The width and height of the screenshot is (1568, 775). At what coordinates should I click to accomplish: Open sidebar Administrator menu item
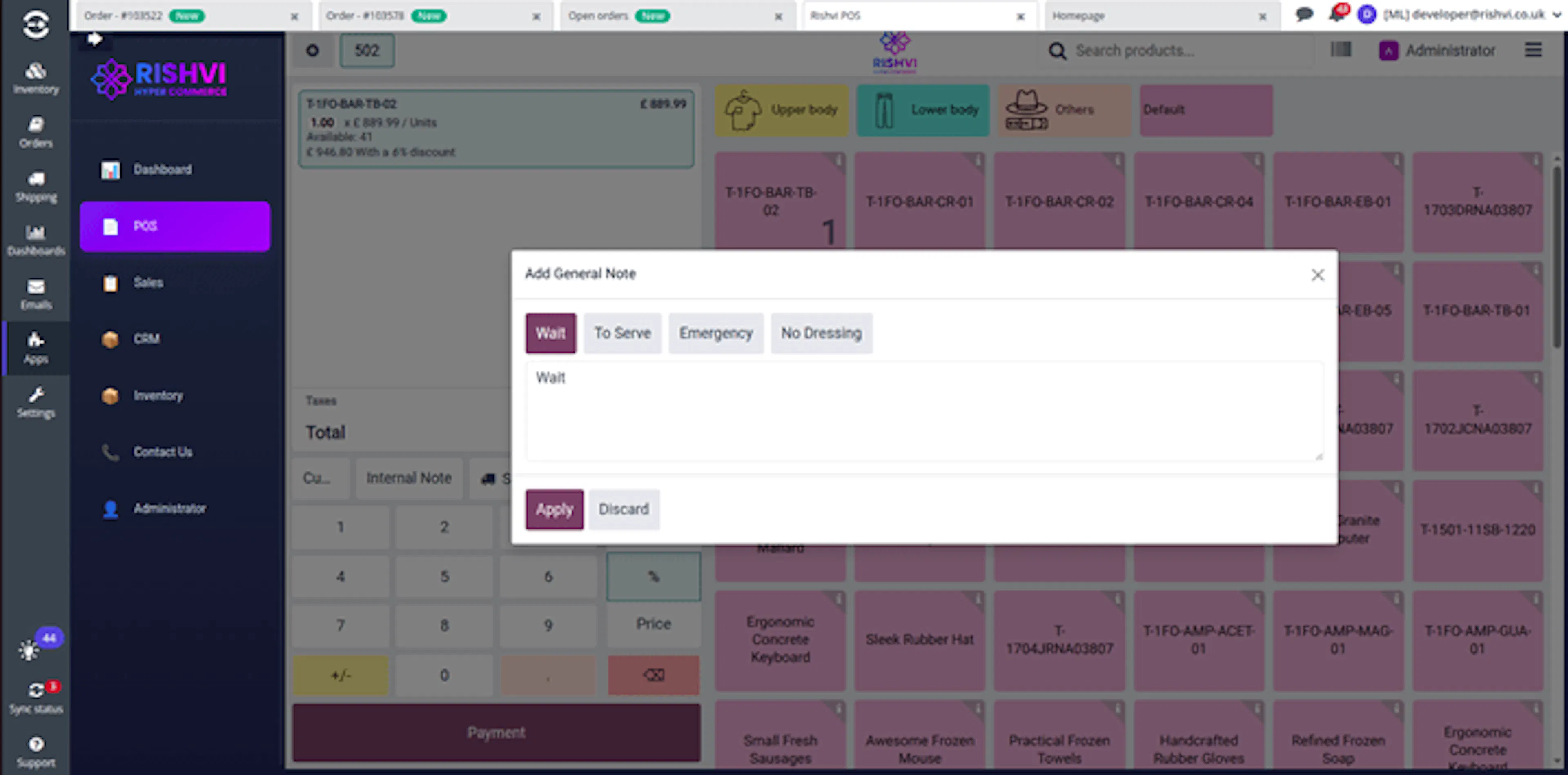click(175, 509)
